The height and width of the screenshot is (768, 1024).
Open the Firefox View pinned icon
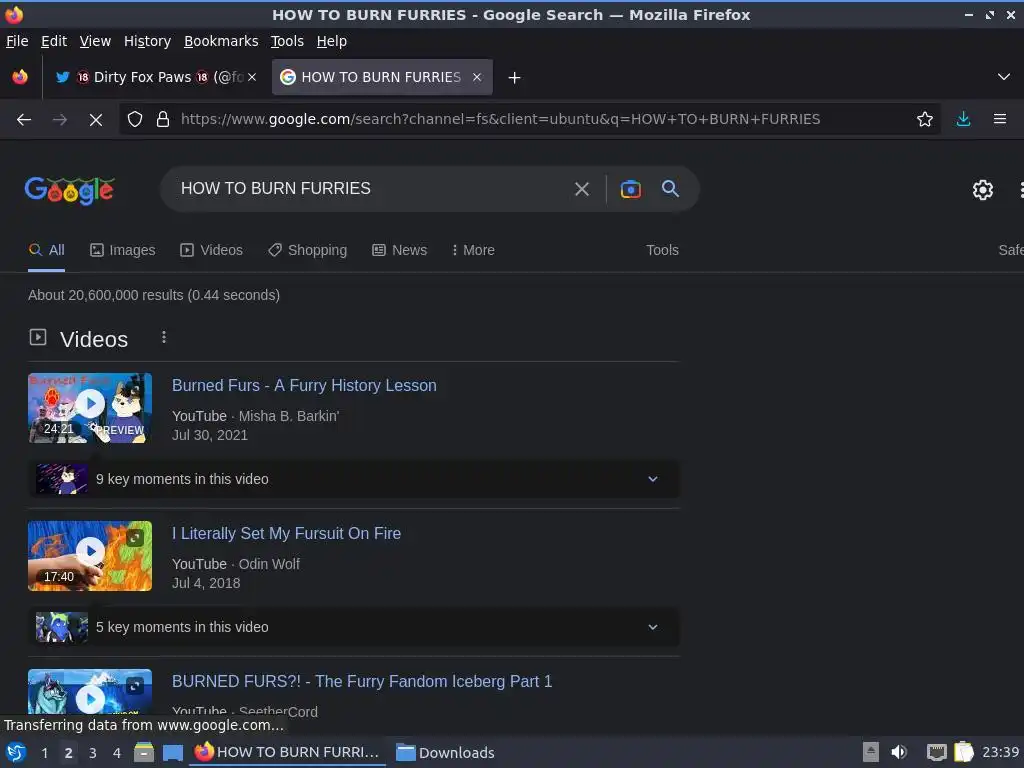point(20,77)
